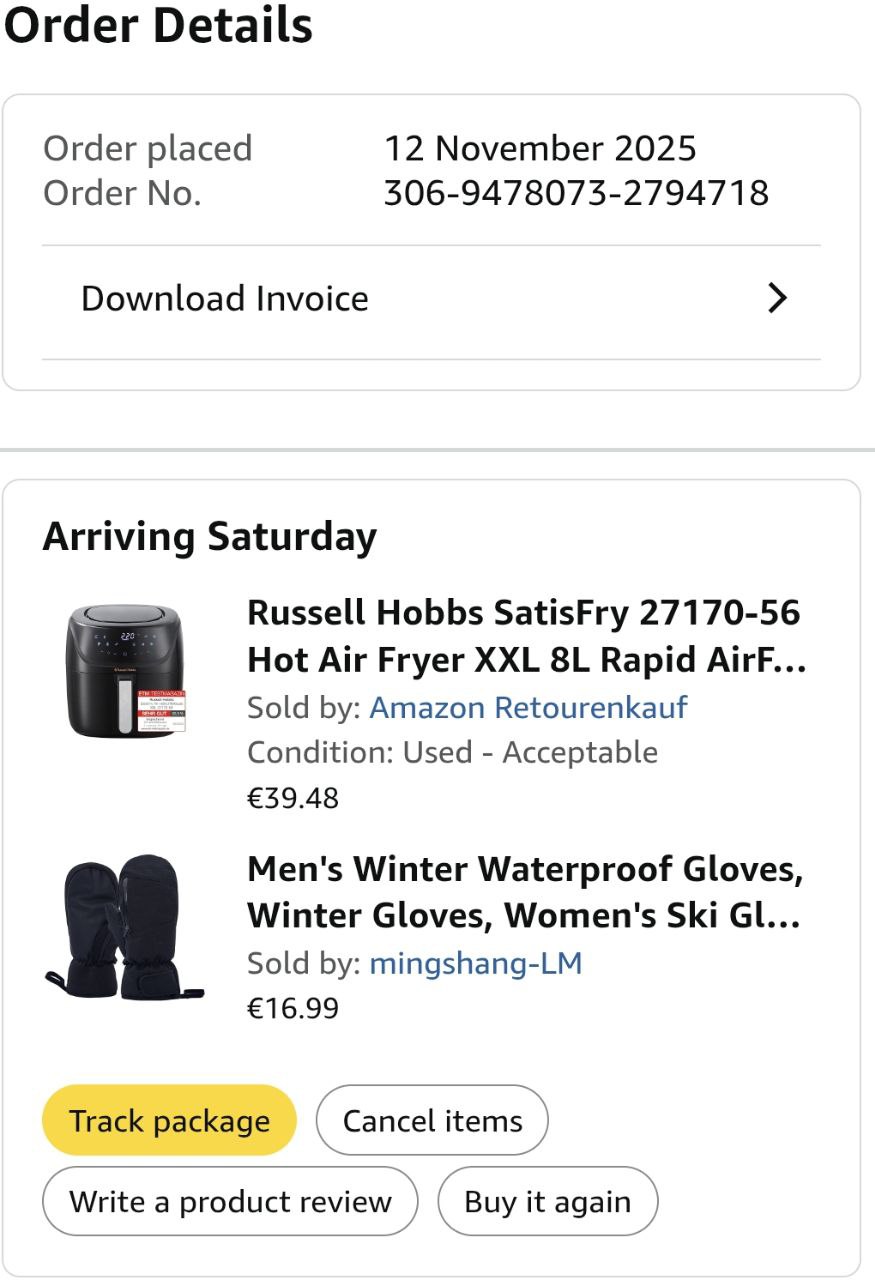Tap the Buy it again button

[547, 1202]
